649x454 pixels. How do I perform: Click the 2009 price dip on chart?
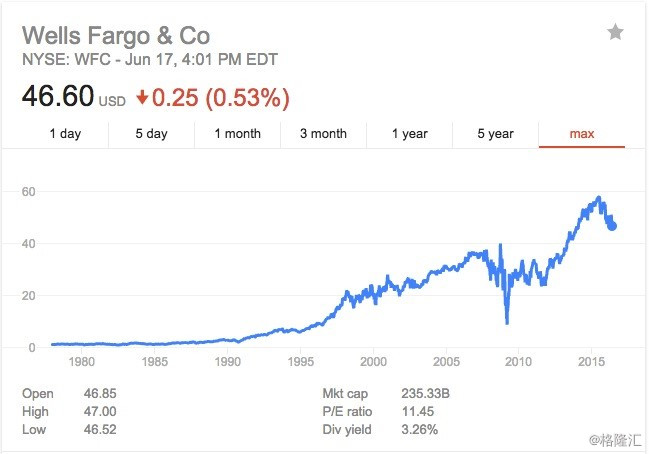coord(508,322)
